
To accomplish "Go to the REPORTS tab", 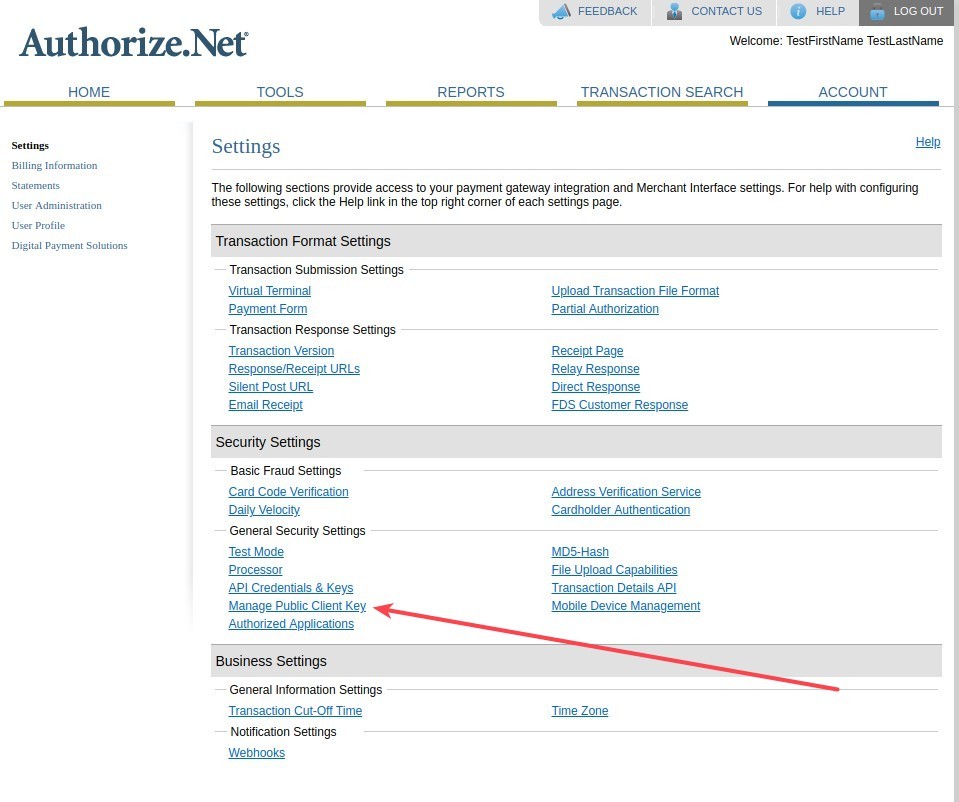I will [471, 92].
